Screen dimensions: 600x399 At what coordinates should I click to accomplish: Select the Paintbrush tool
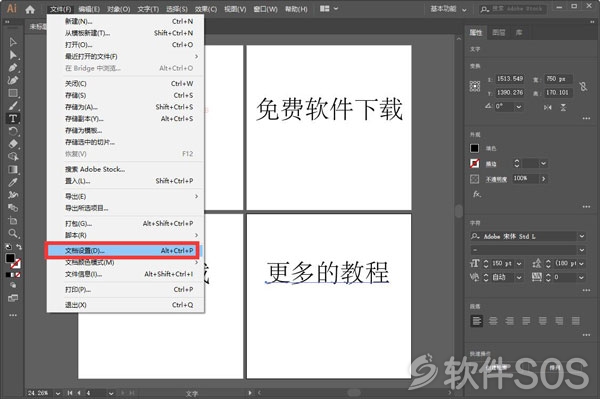(13, 106)
